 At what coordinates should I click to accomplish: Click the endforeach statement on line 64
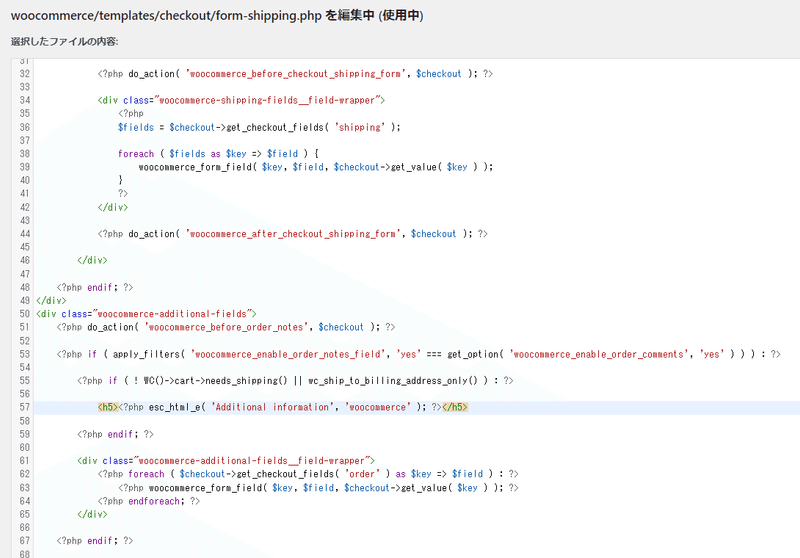156,501
